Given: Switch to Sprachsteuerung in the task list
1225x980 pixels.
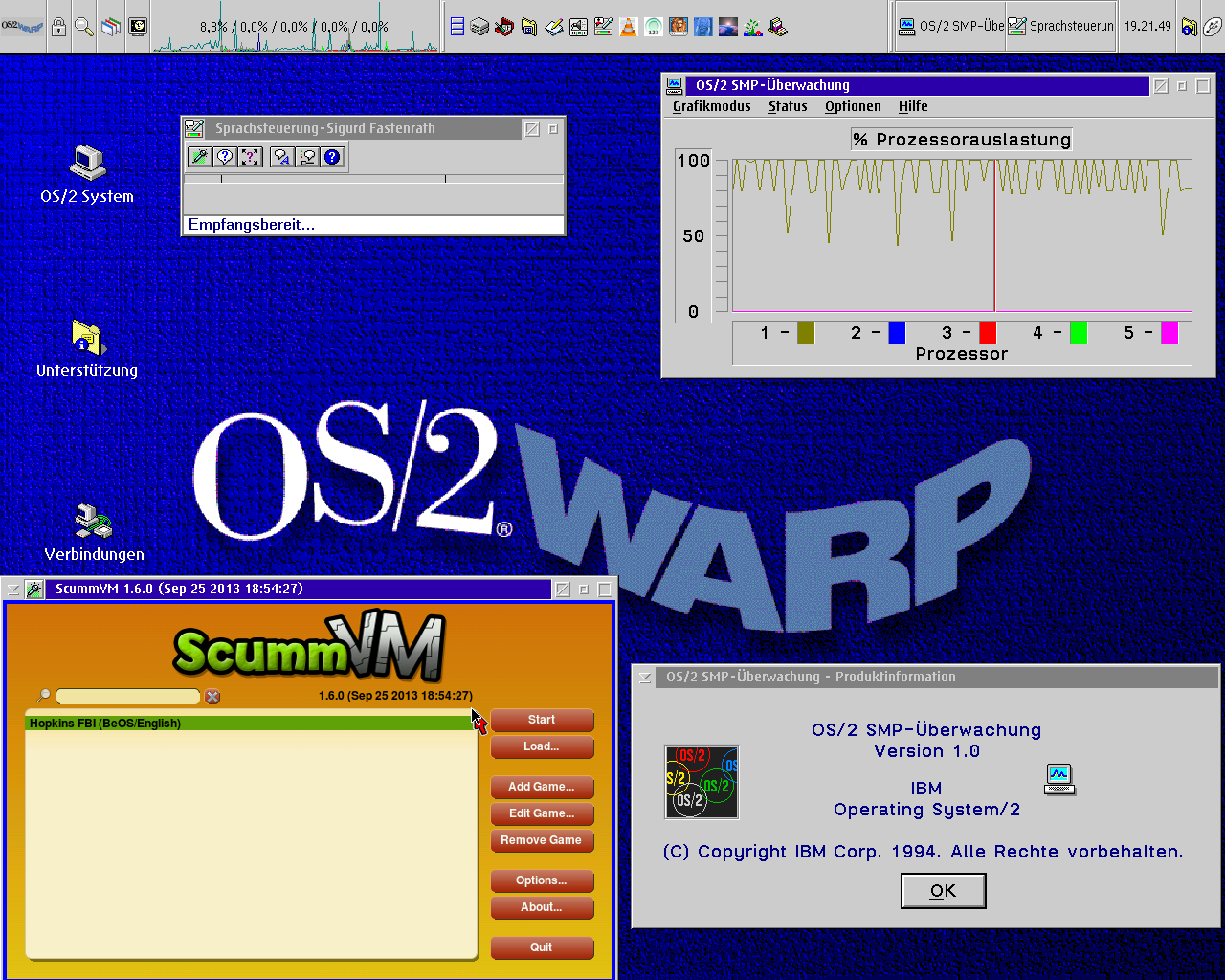Looking at the screenshot, I should pyautogui.click(x=1061, y=27).
